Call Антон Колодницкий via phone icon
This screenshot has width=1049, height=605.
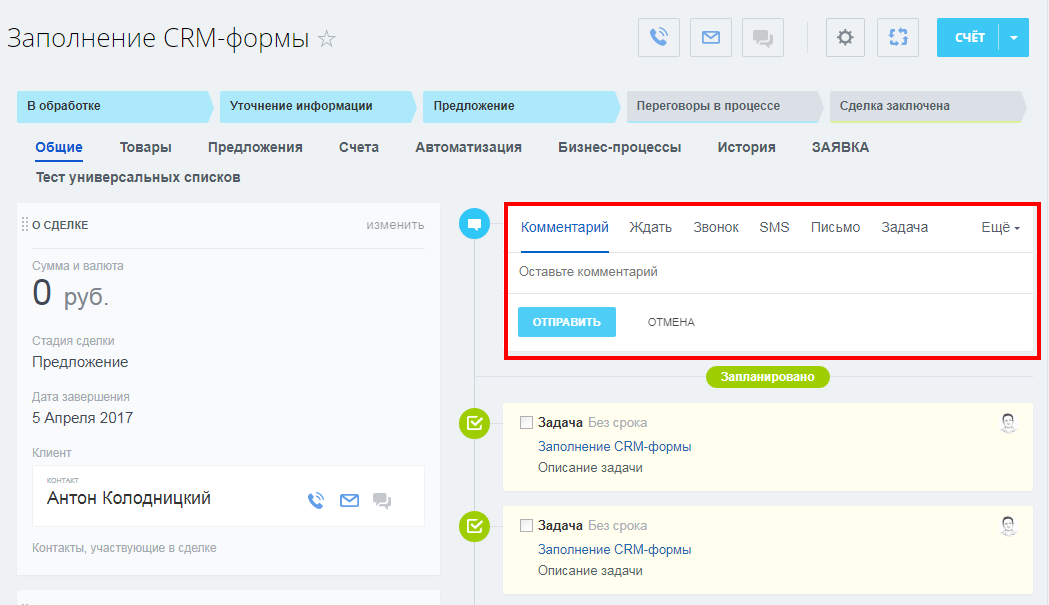tap(316, 501)
